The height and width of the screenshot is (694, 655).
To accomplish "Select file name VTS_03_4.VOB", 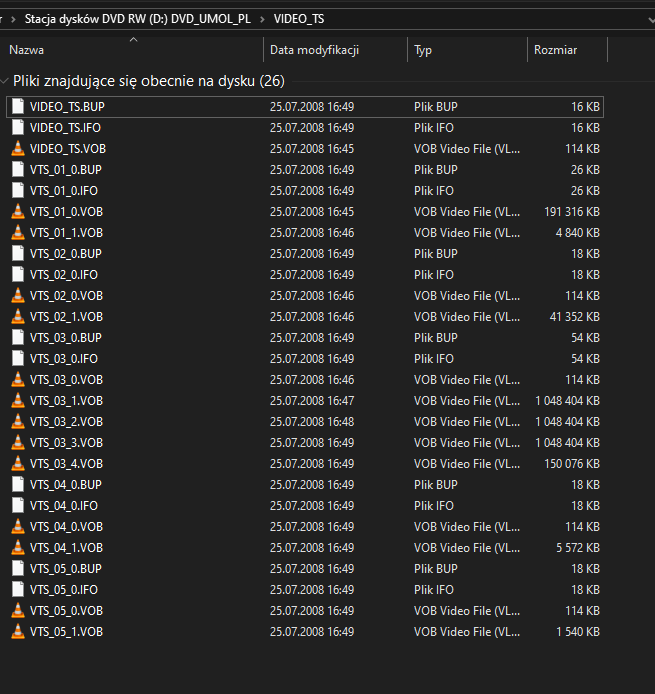I will tap(66, 463).
